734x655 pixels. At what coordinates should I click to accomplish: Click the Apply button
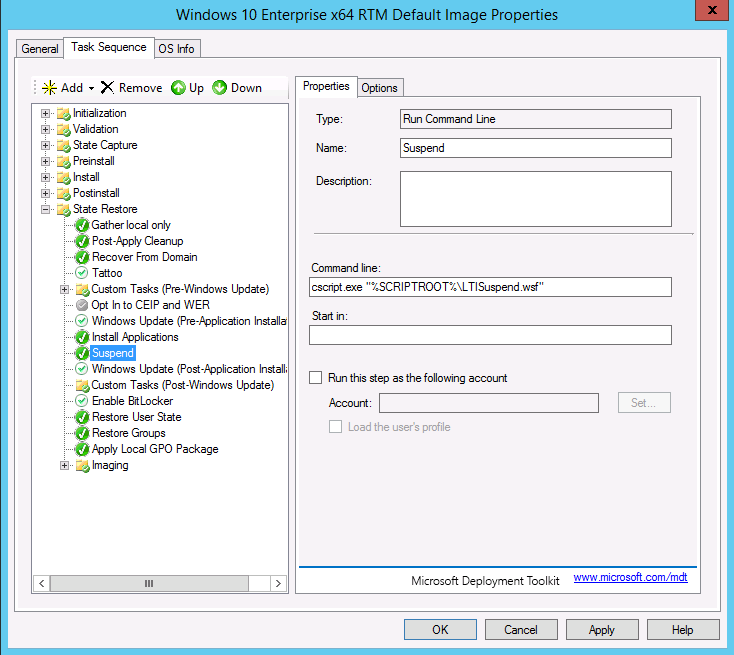click(x=601, y=630)
